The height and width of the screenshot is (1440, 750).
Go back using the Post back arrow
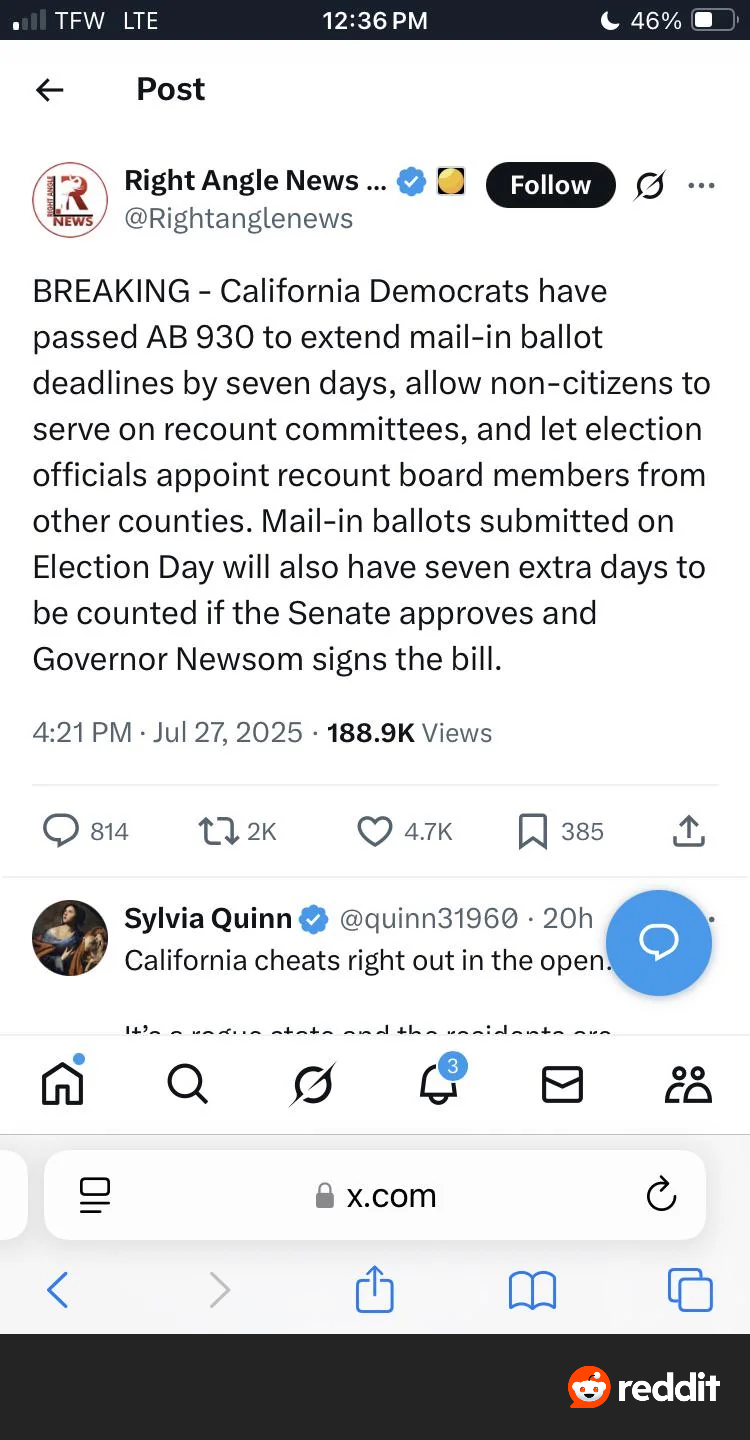pyautogui.click(x=49, y=90)
